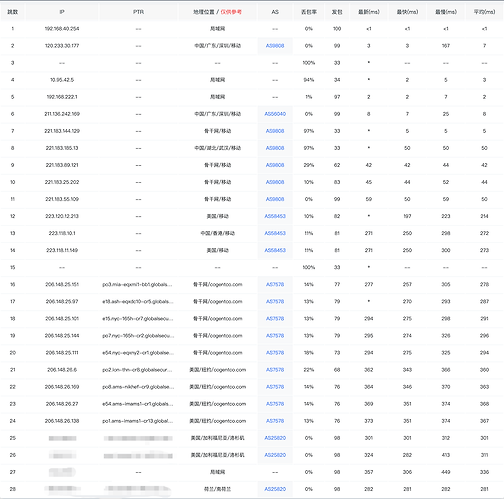Select IP 221.183.55.109 cell

pos(62,199)
